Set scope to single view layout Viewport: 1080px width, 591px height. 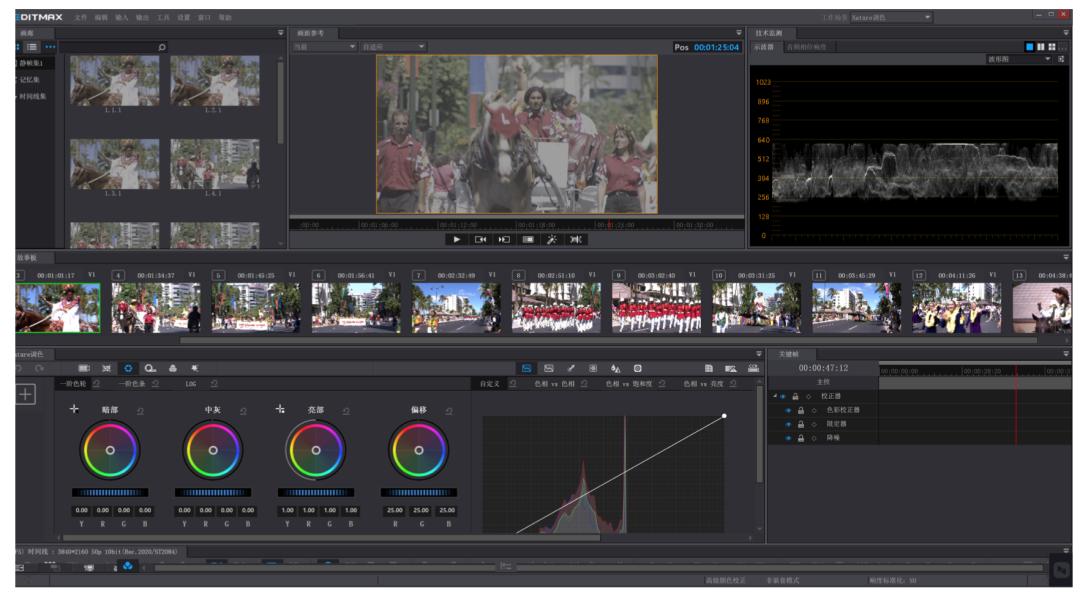1029,47
